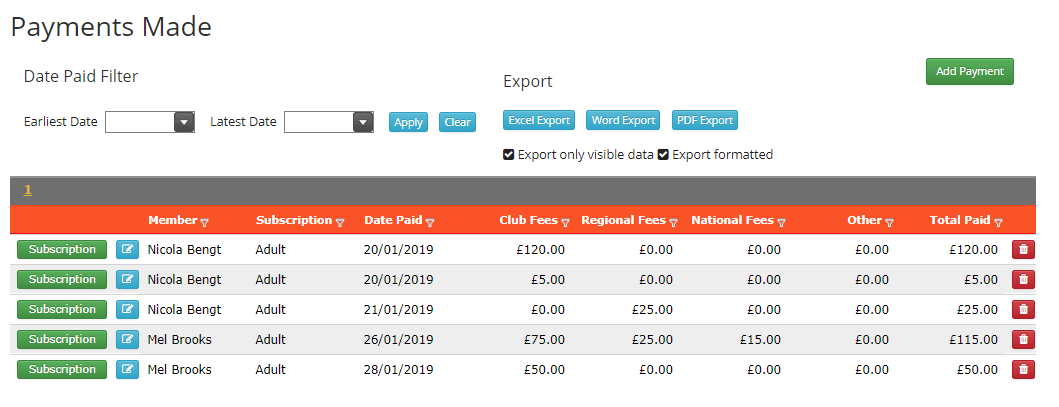Click Add Payment button
The image size is (1059, 407).
pyautogui.click(x=969, y=72)
